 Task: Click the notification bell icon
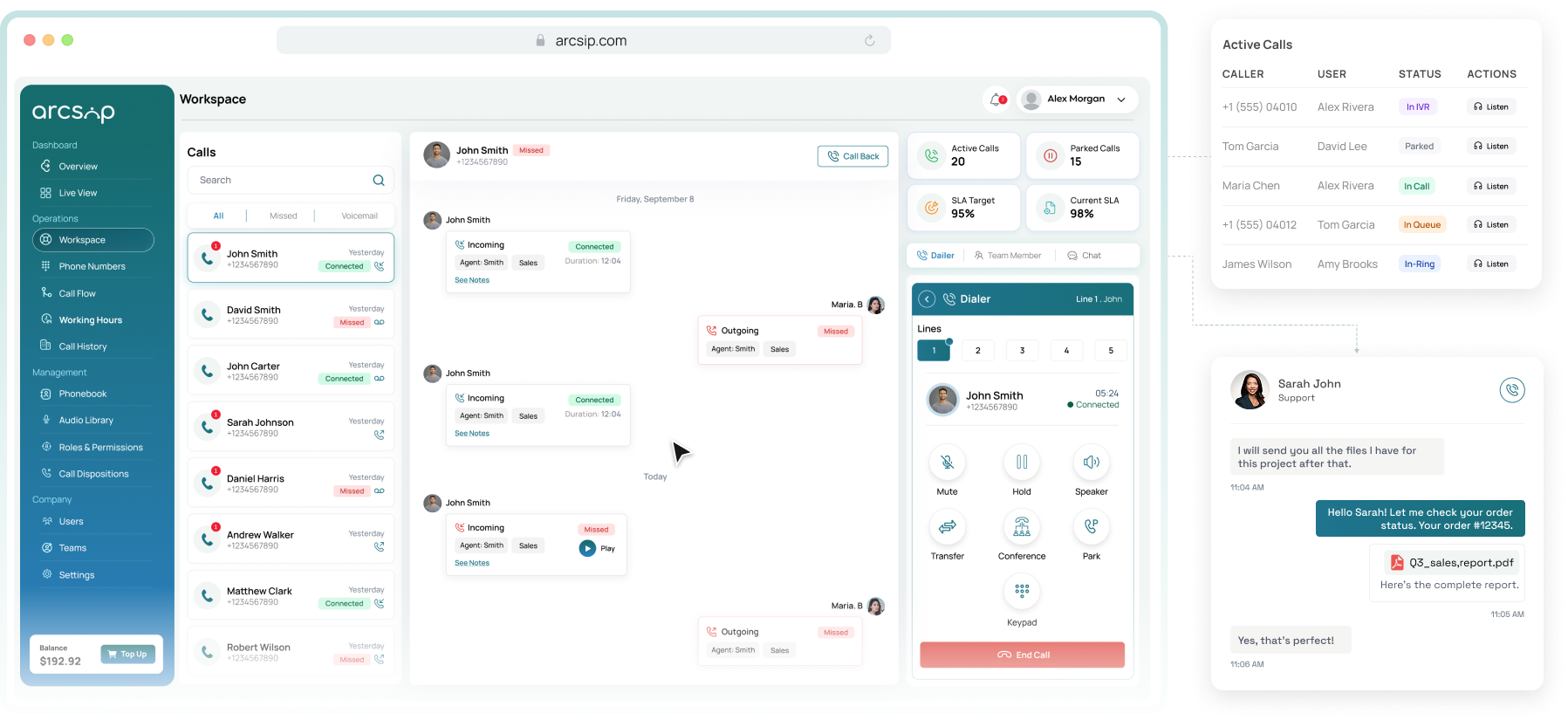pyautogui.click(x=996, y=99)
